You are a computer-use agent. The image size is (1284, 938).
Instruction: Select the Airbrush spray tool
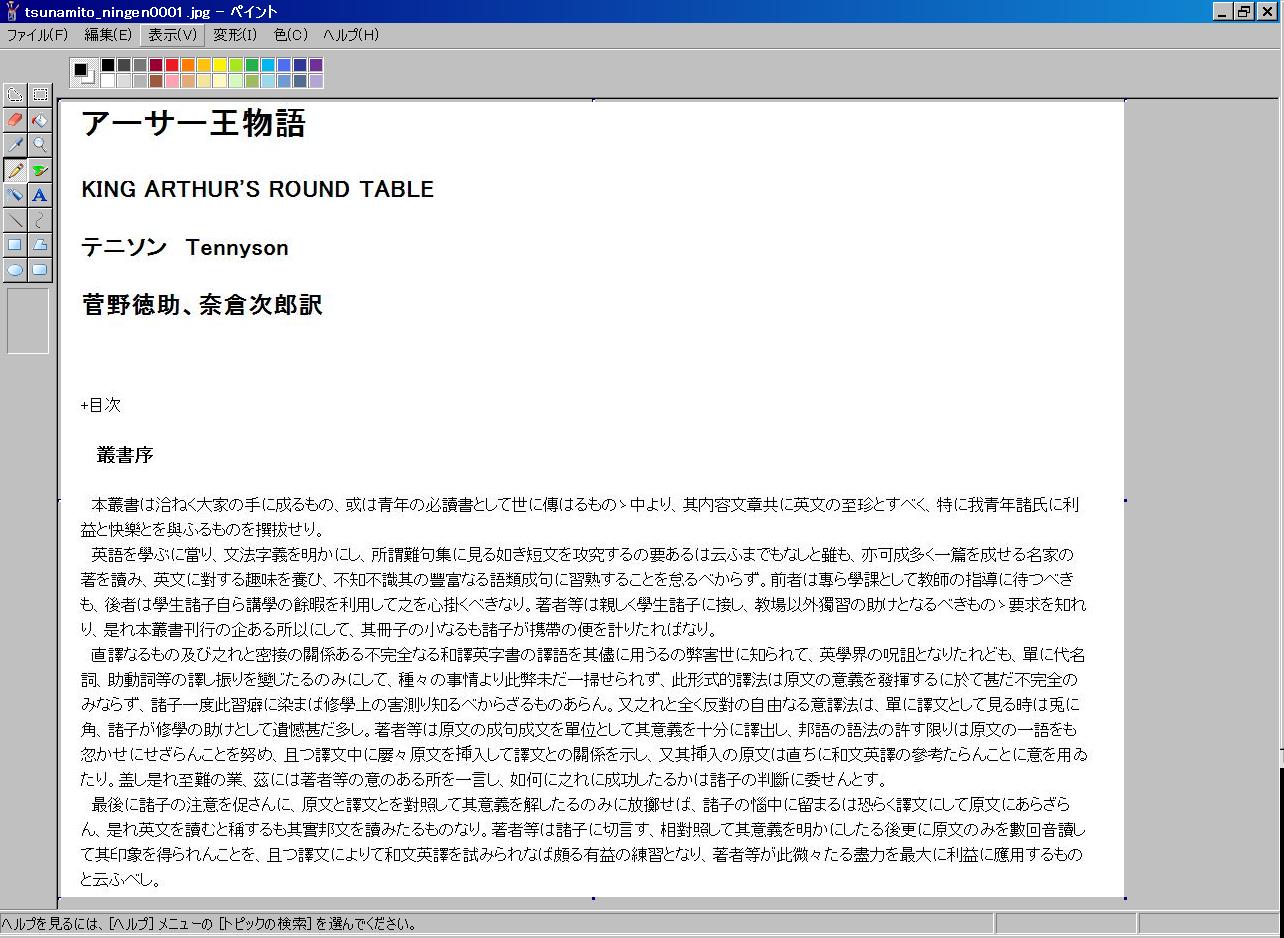15,195
